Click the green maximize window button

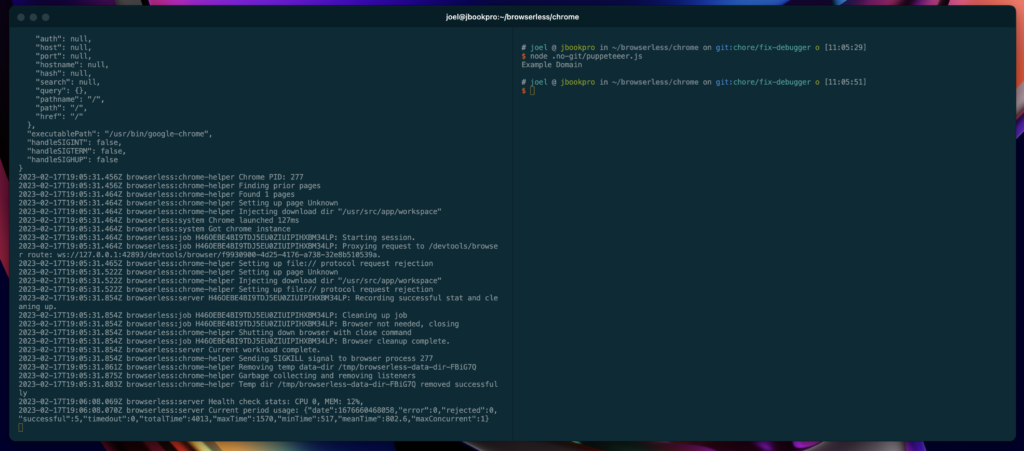coord(45,18)
